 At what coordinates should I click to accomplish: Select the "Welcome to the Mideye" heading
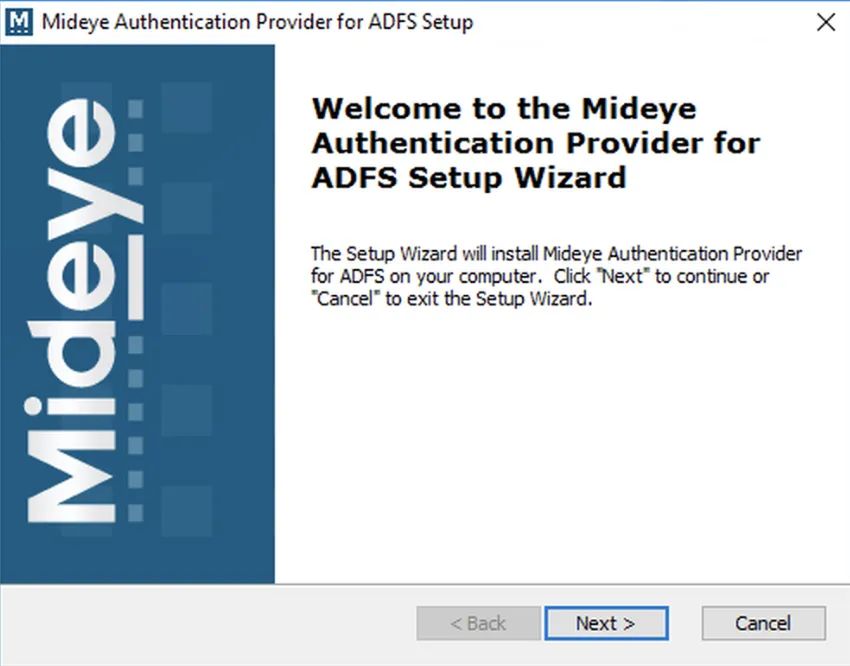500,109
